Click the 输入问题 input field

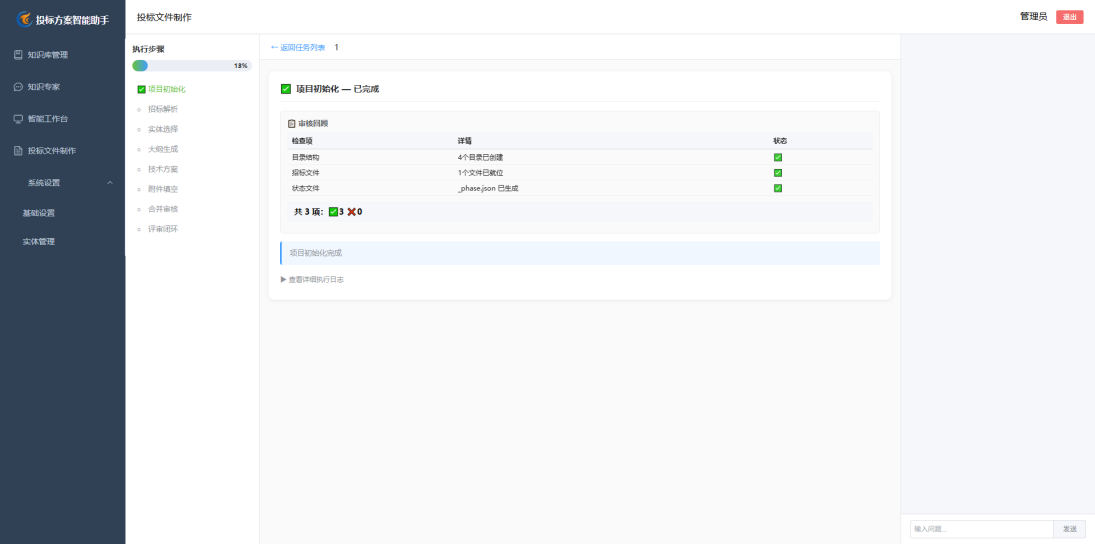(x=981, y=529)
